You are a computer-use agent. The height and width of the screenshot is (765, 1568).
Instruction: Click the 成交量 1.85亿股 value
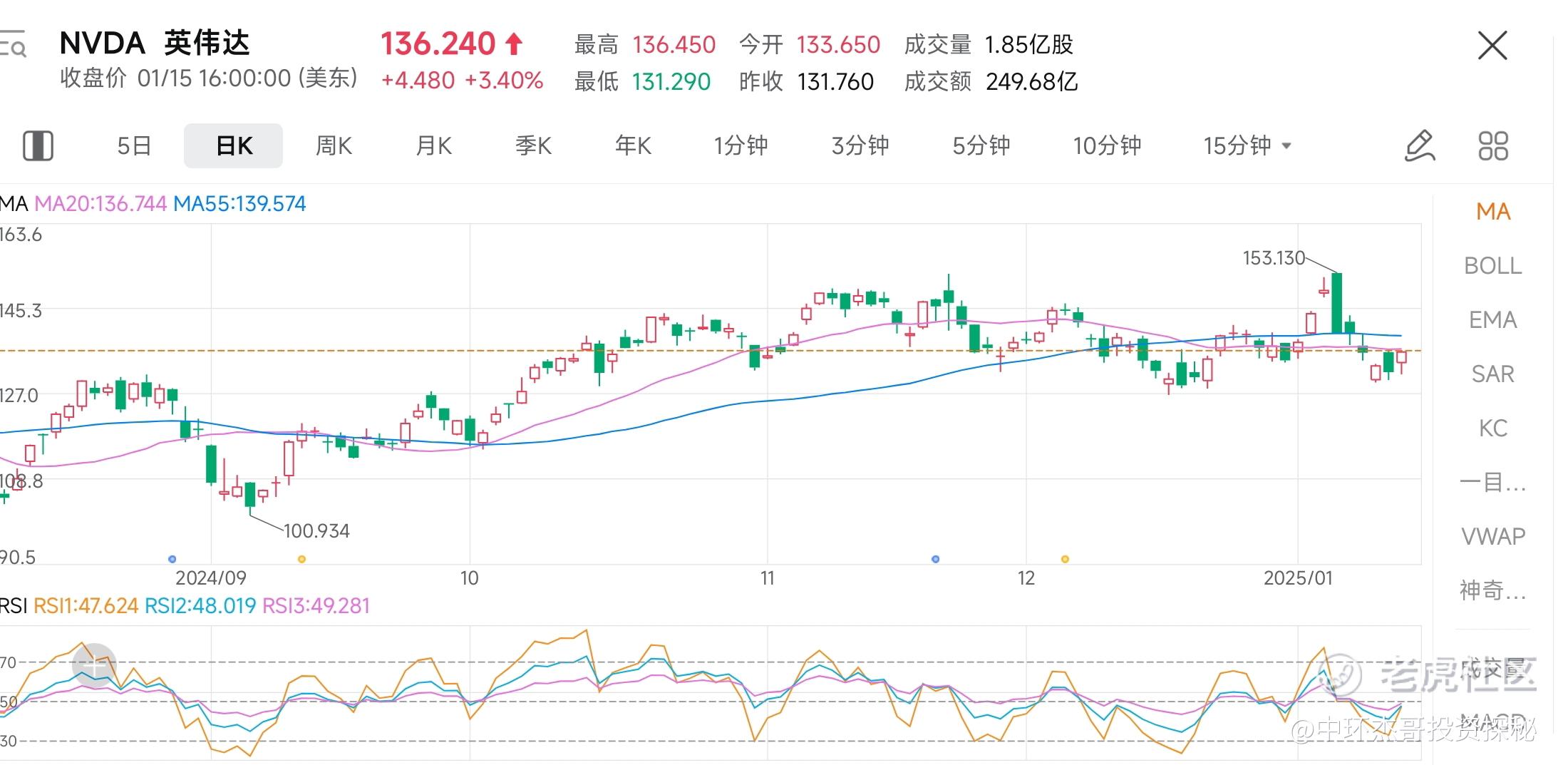1029,45
